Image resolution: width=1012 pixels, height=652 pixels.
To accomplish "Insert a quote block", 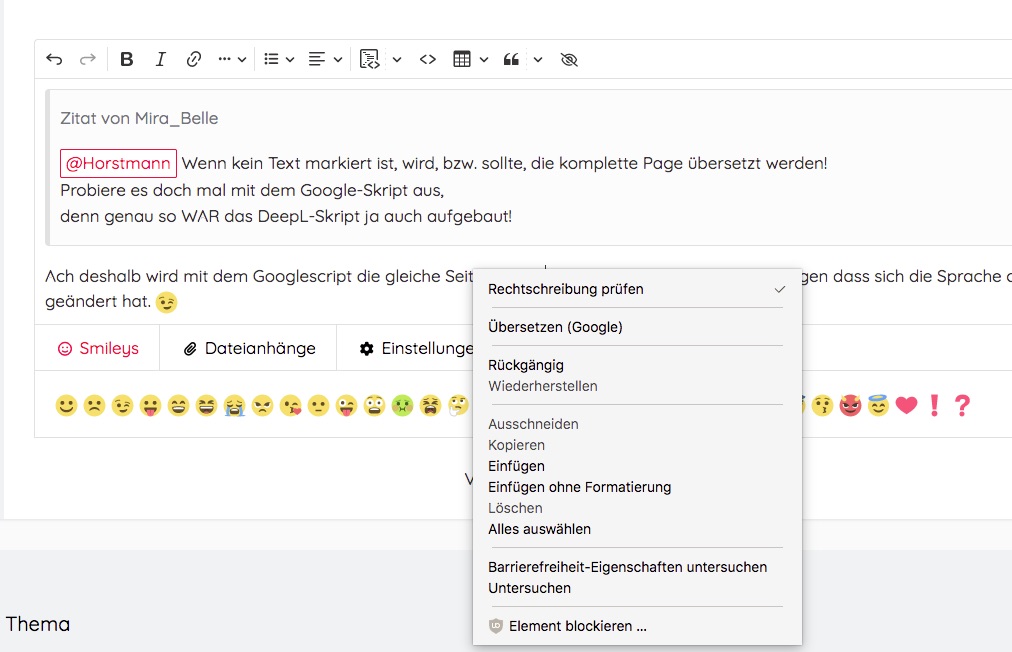I will click(512, 60).
